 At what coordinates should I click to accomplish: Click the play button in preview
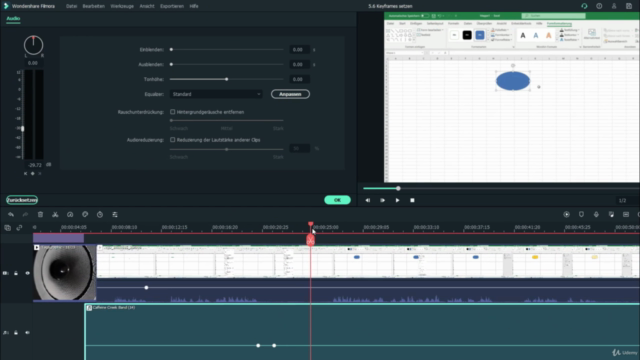pos(397,200)
